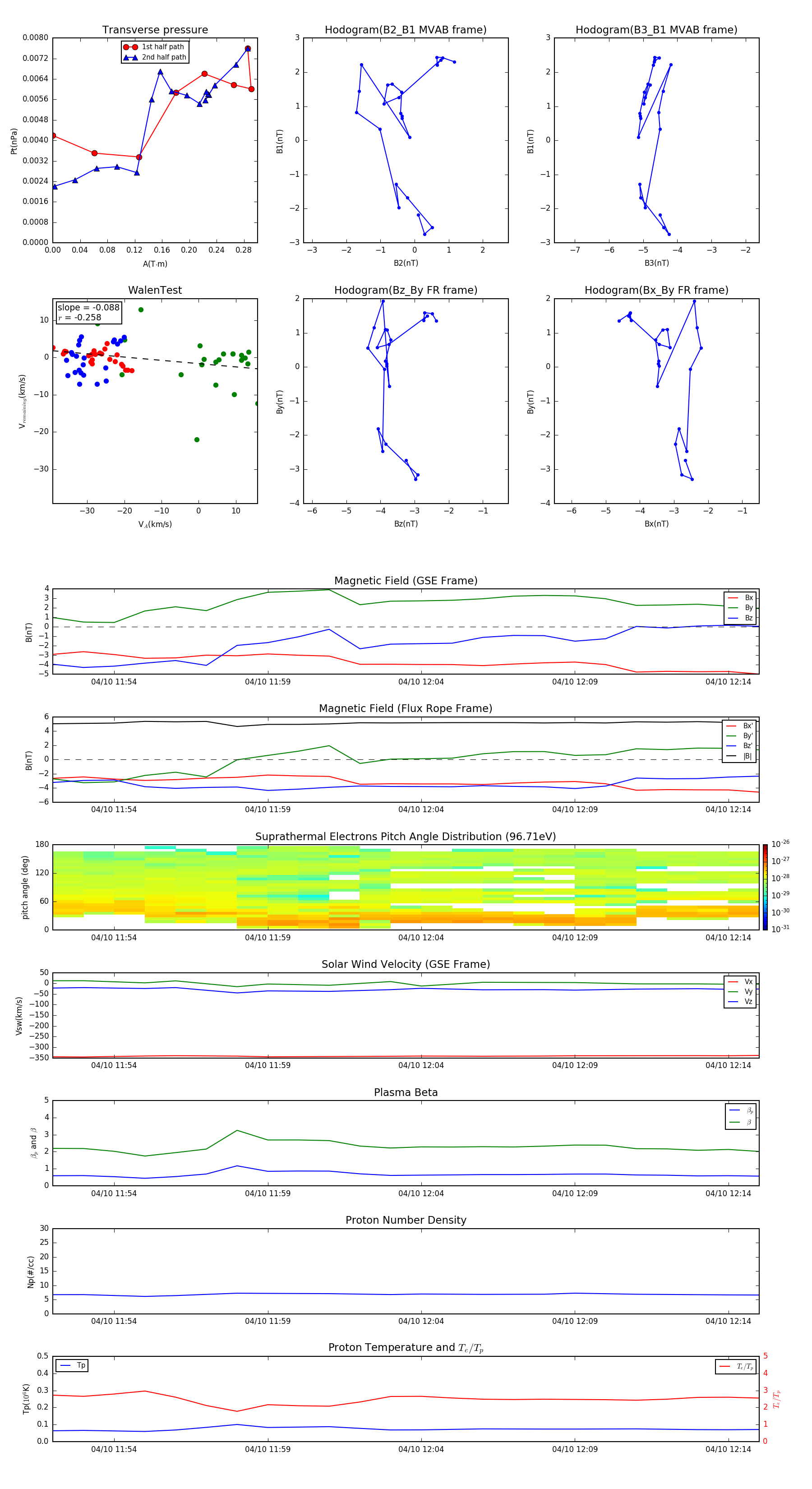Click the 'Vsw(km/s)' axis label
The width and height of the screenshot is (812, 1489).
(19, 1016)
